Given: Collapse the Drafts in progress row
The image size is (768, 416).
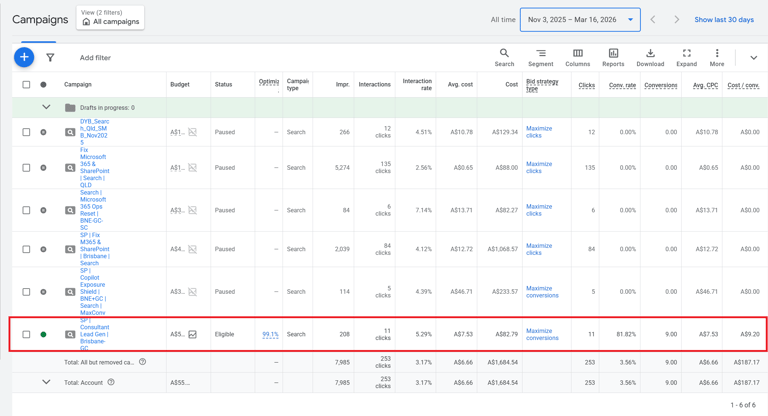Looking at the screenshot, I should [x=46, y=107].
